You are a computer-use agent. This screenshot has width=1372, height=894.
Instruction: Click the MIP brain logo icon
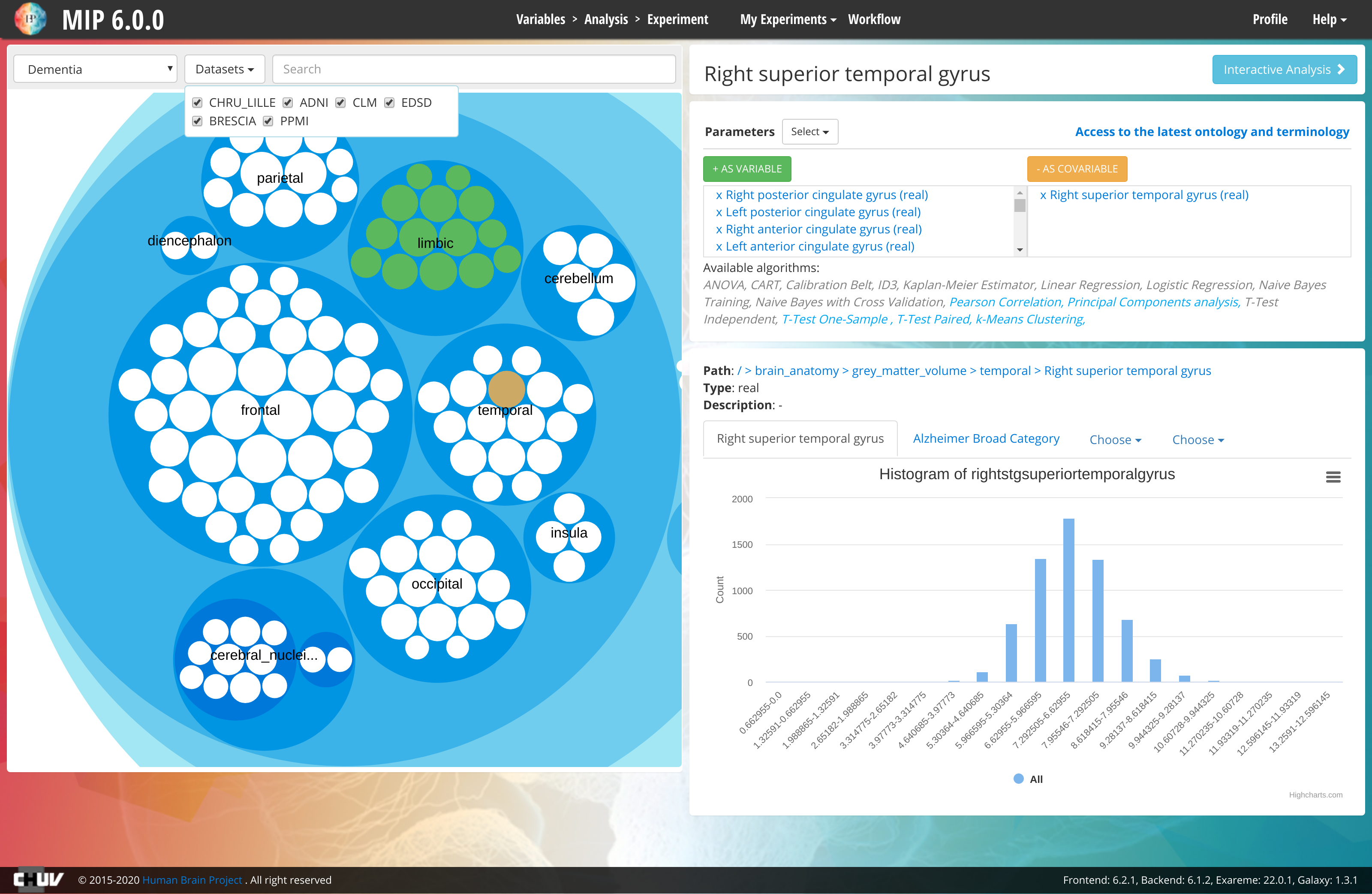pyautogui.click(x=30, y=19)
